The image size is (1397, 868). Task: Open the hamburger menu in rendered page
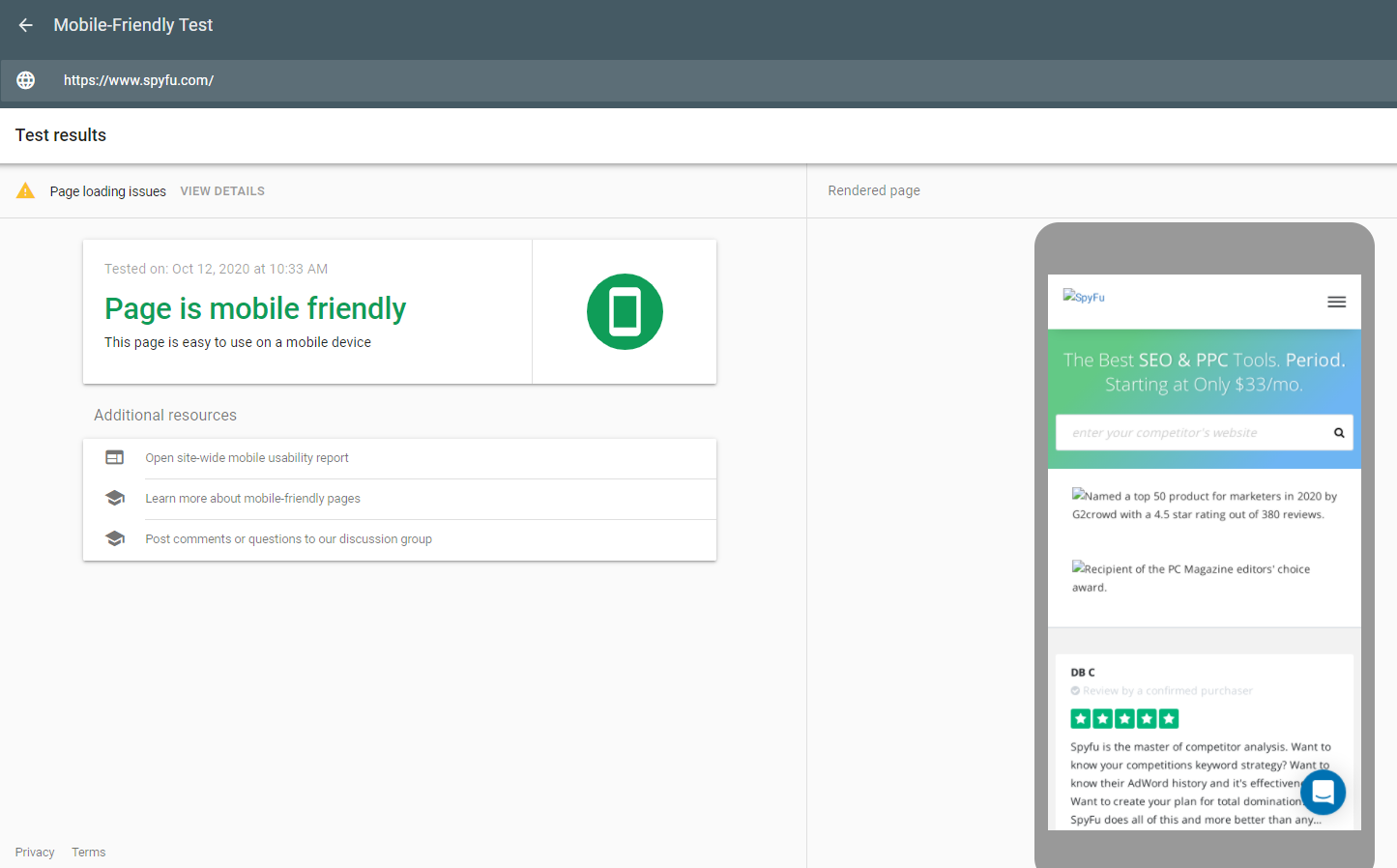1337,303
